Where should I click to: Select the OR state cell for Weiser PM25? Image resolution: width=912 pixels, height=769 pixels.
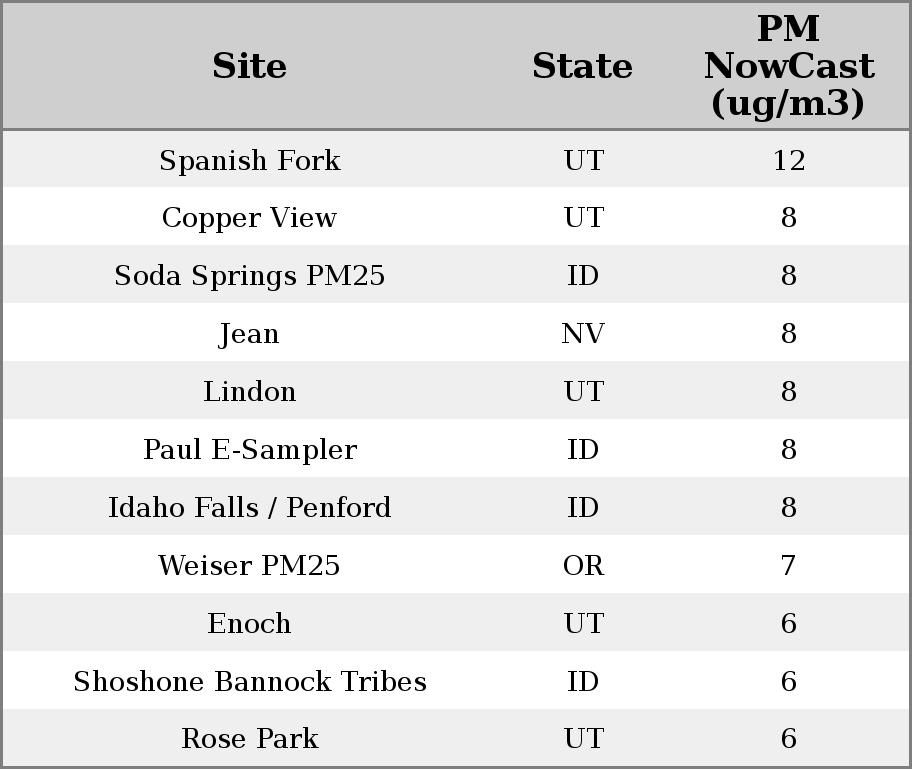[x=583, y=566]
